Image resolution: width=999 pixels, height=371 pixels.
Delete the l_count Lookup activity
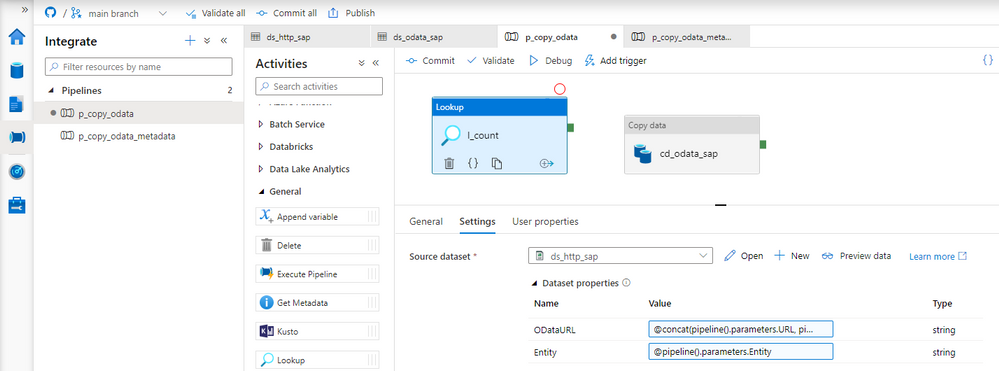click(449, 163)
